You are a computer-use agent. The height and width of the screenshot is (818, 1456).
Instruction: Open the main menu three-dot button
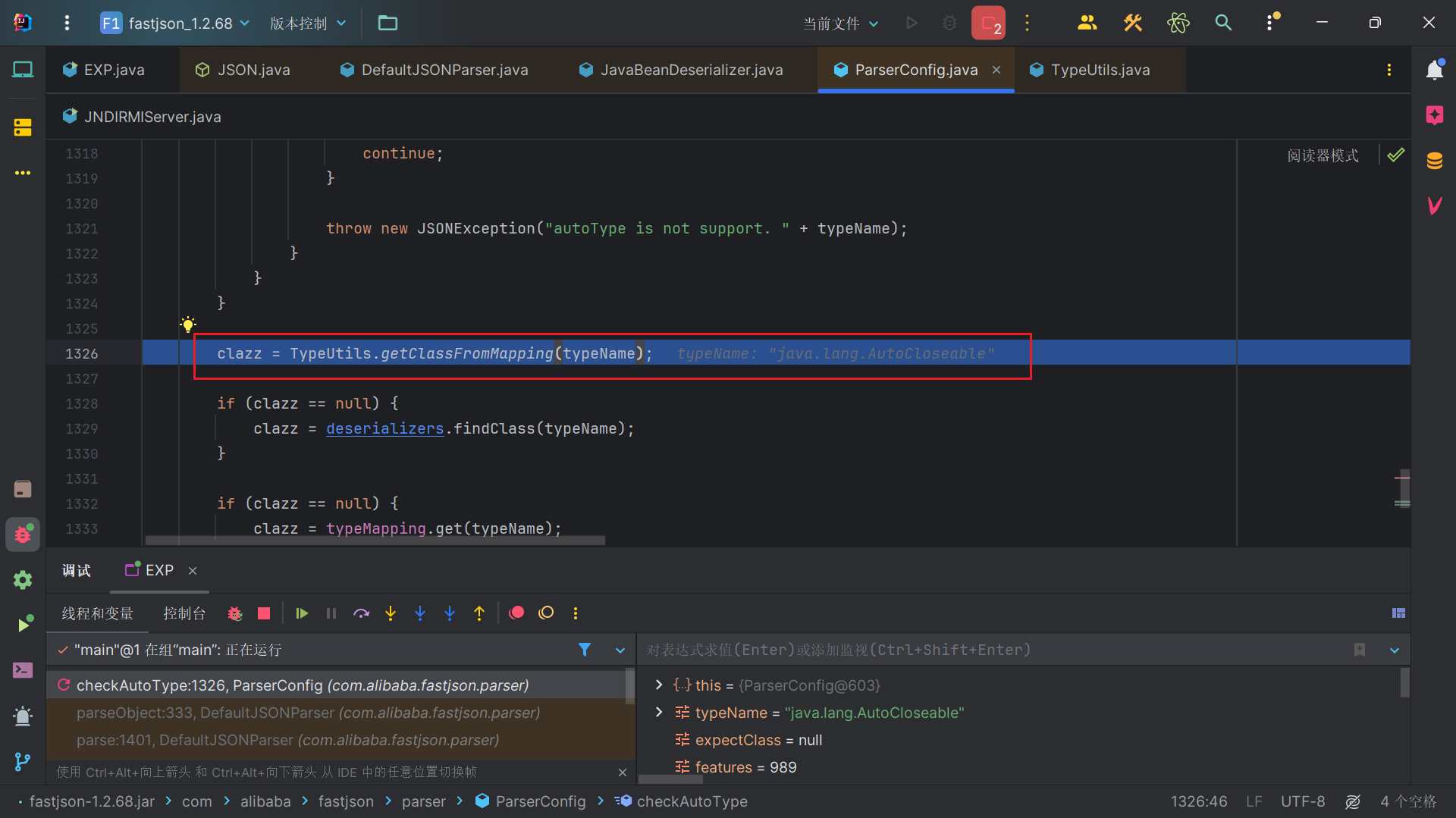tap(67, 23)
